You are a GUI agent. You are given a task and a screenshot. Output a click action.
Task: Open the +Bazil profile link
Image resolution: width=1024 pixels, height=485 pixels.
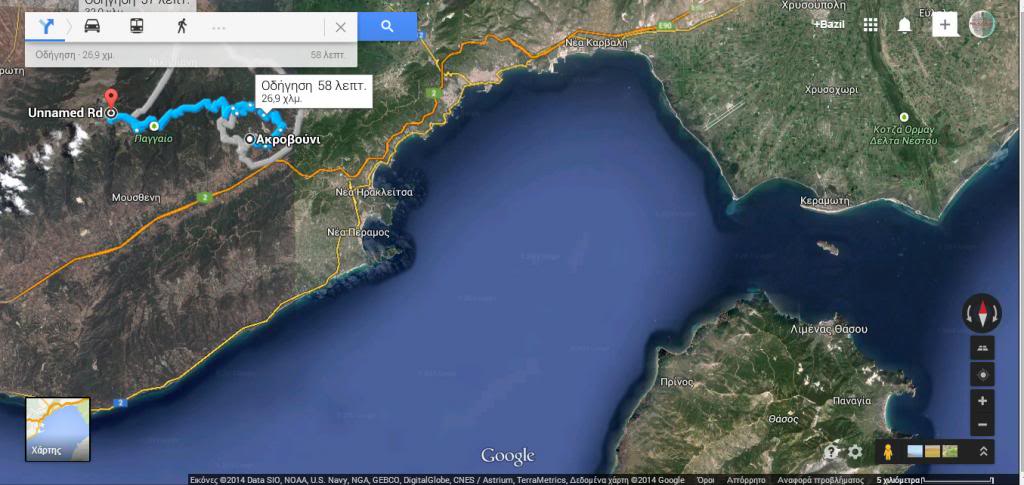(x=829, y=24)
